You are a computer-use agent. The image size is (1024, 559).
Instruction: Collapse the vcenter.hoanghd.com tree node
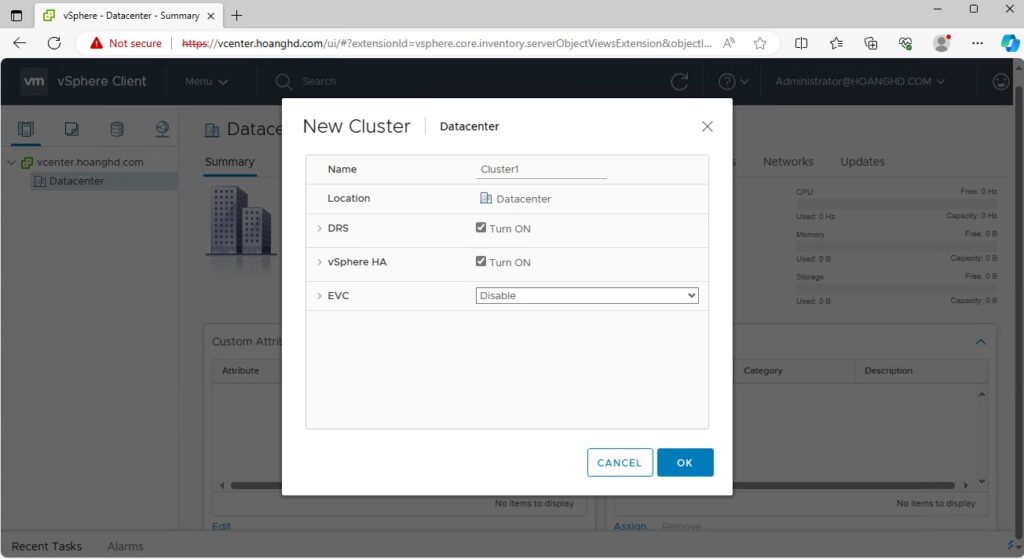point(11,162)
